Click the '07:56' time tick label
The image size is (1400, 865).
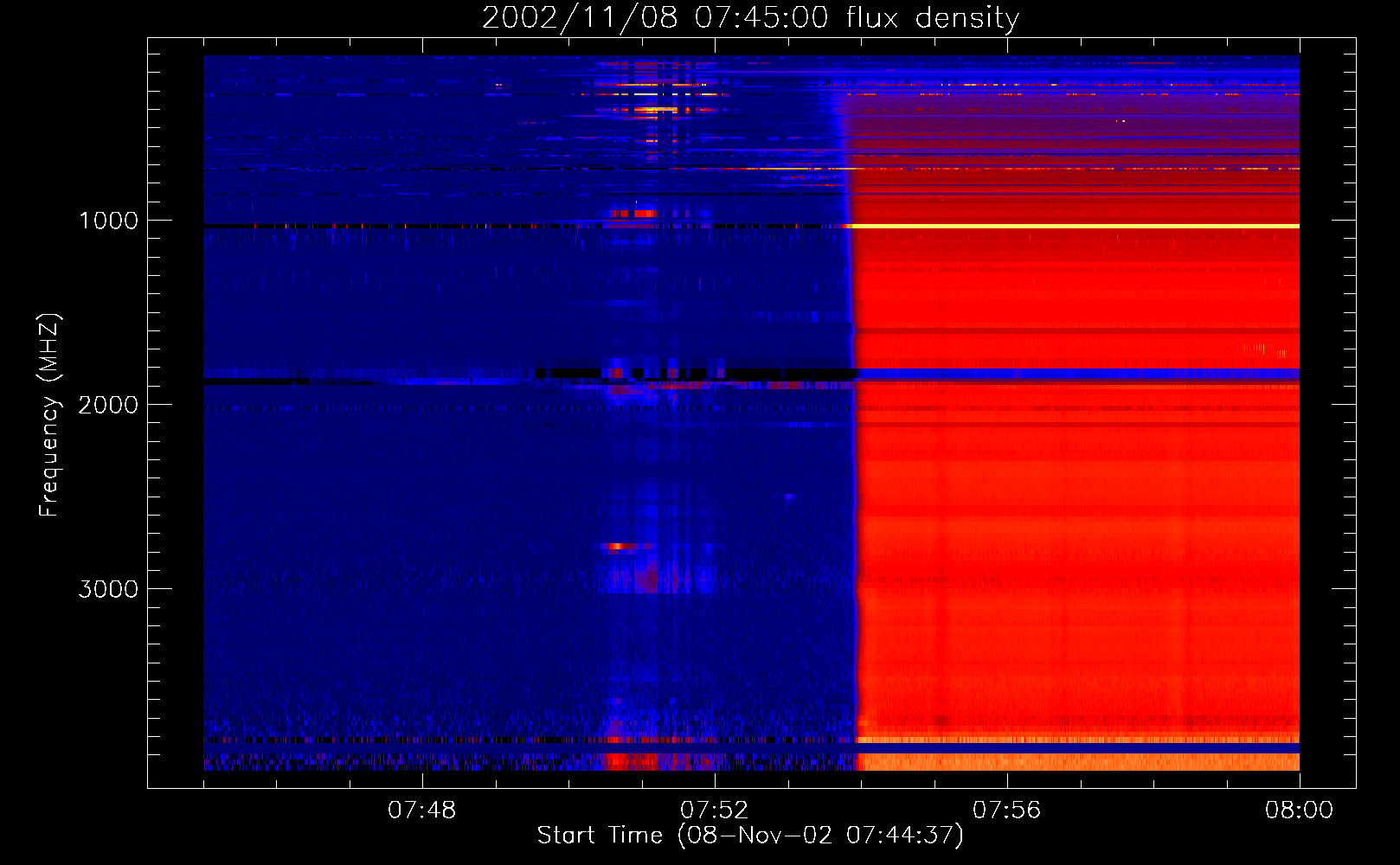click(1007, 811)
